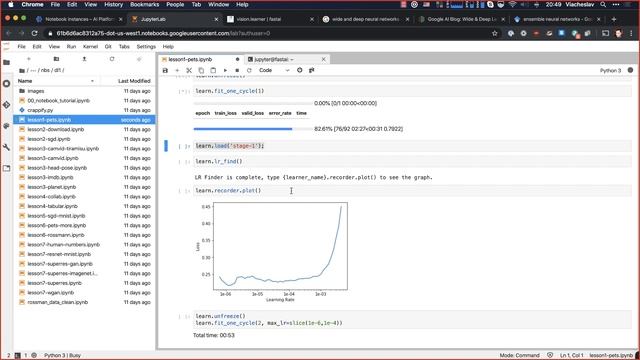Open the notebook tools wrench icon

(7, 147)
